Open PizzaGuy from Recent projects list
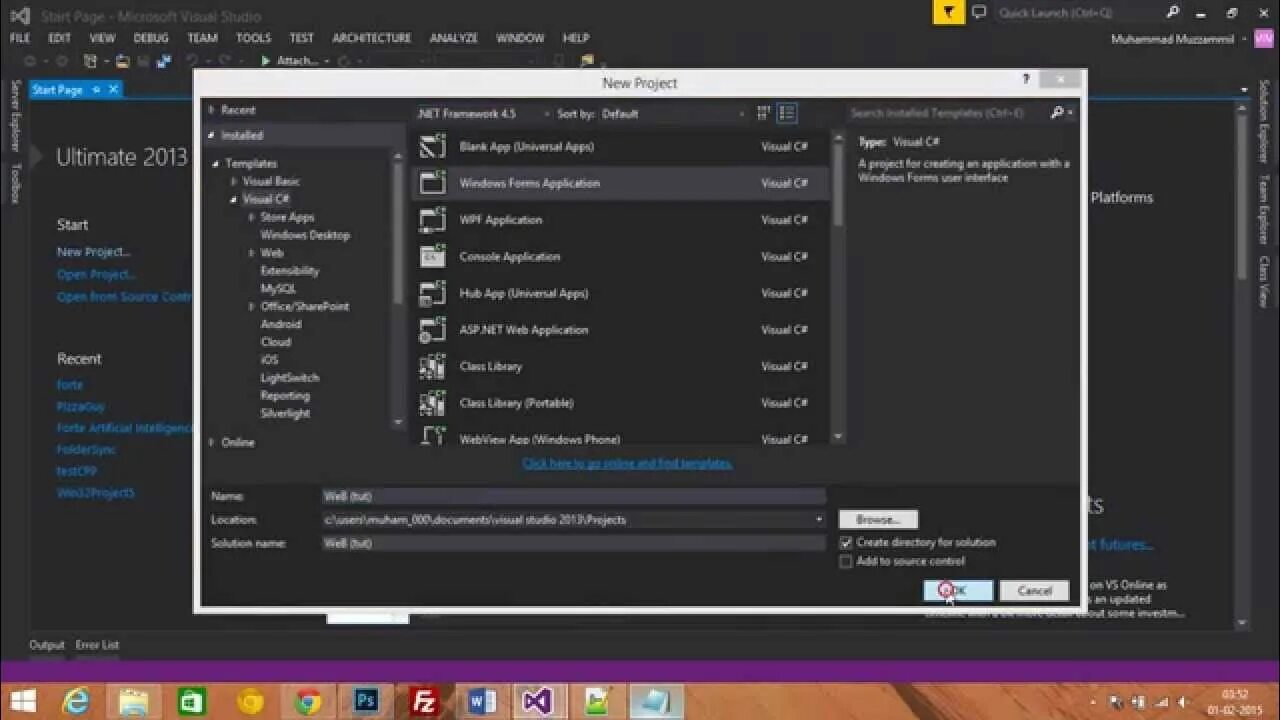The width and height of the screenshot is (1280, 720). (x=80, y=407)
